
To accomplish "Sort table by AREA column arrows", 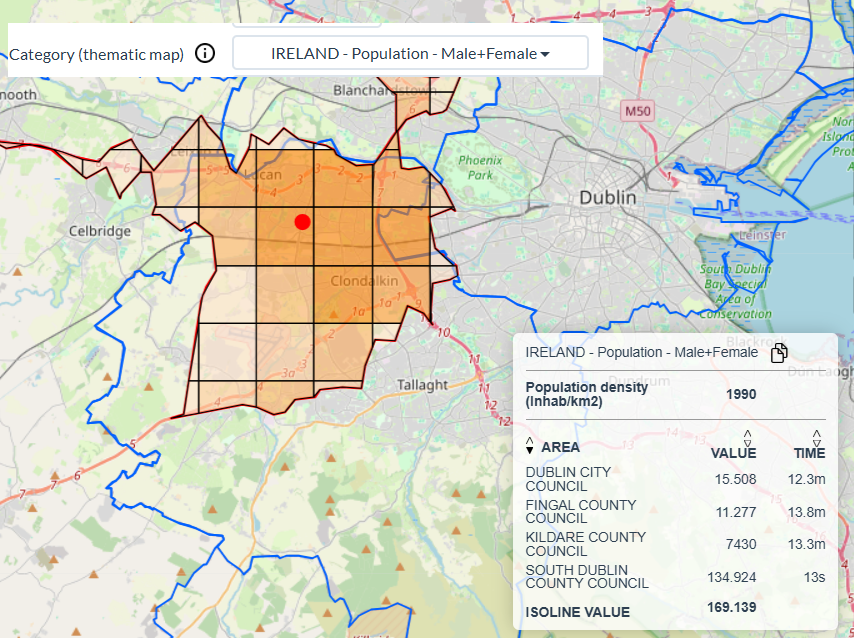I will (529, 445).
